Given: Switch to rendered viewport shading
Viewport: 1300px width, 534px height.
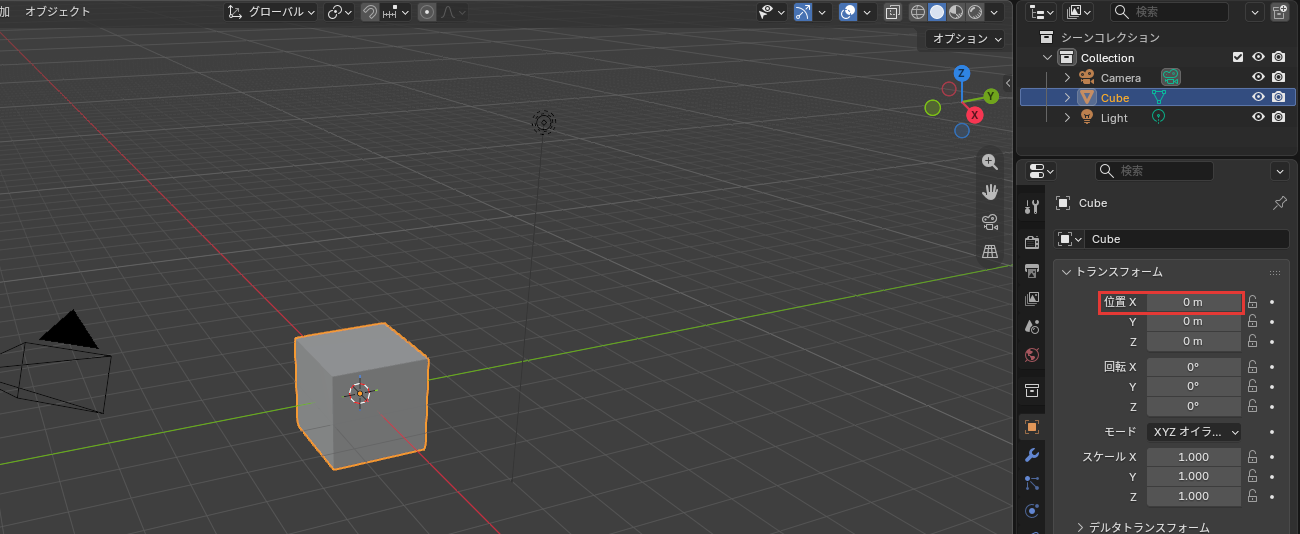Looking at the screenshot, I should [x=973, y=12].
